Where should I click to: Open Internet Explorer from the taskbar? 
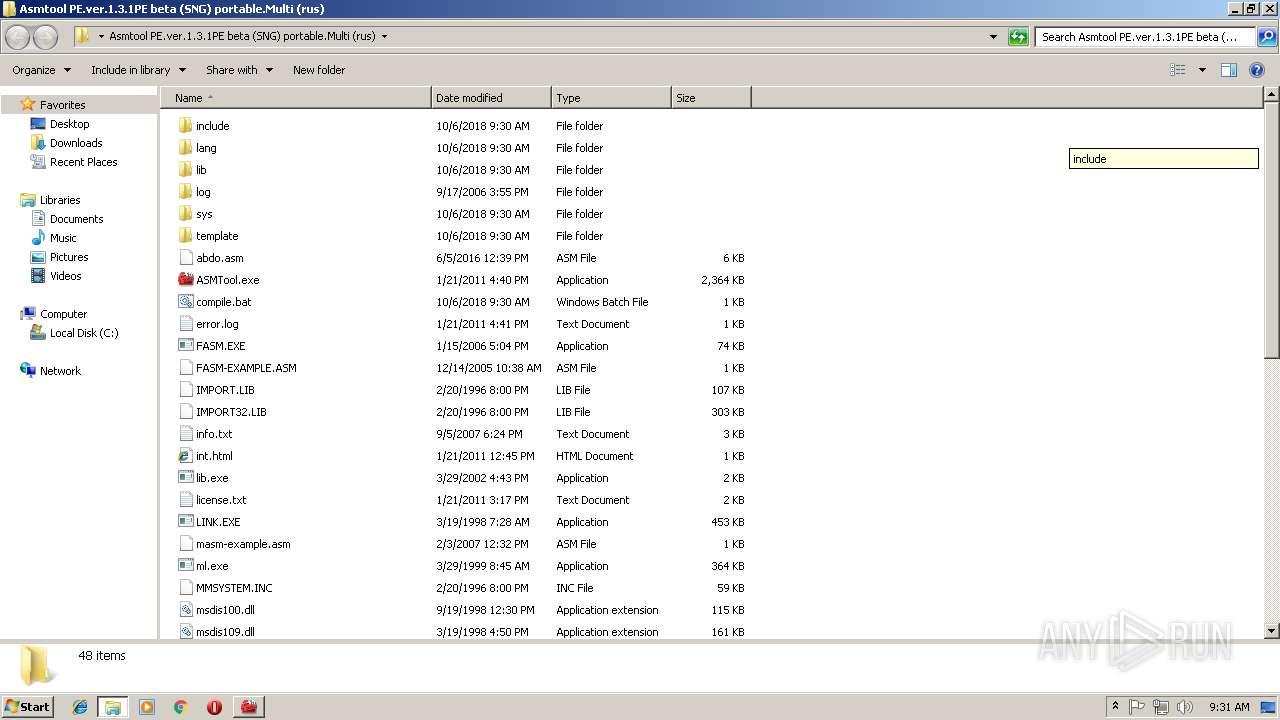tap(80, 707)
